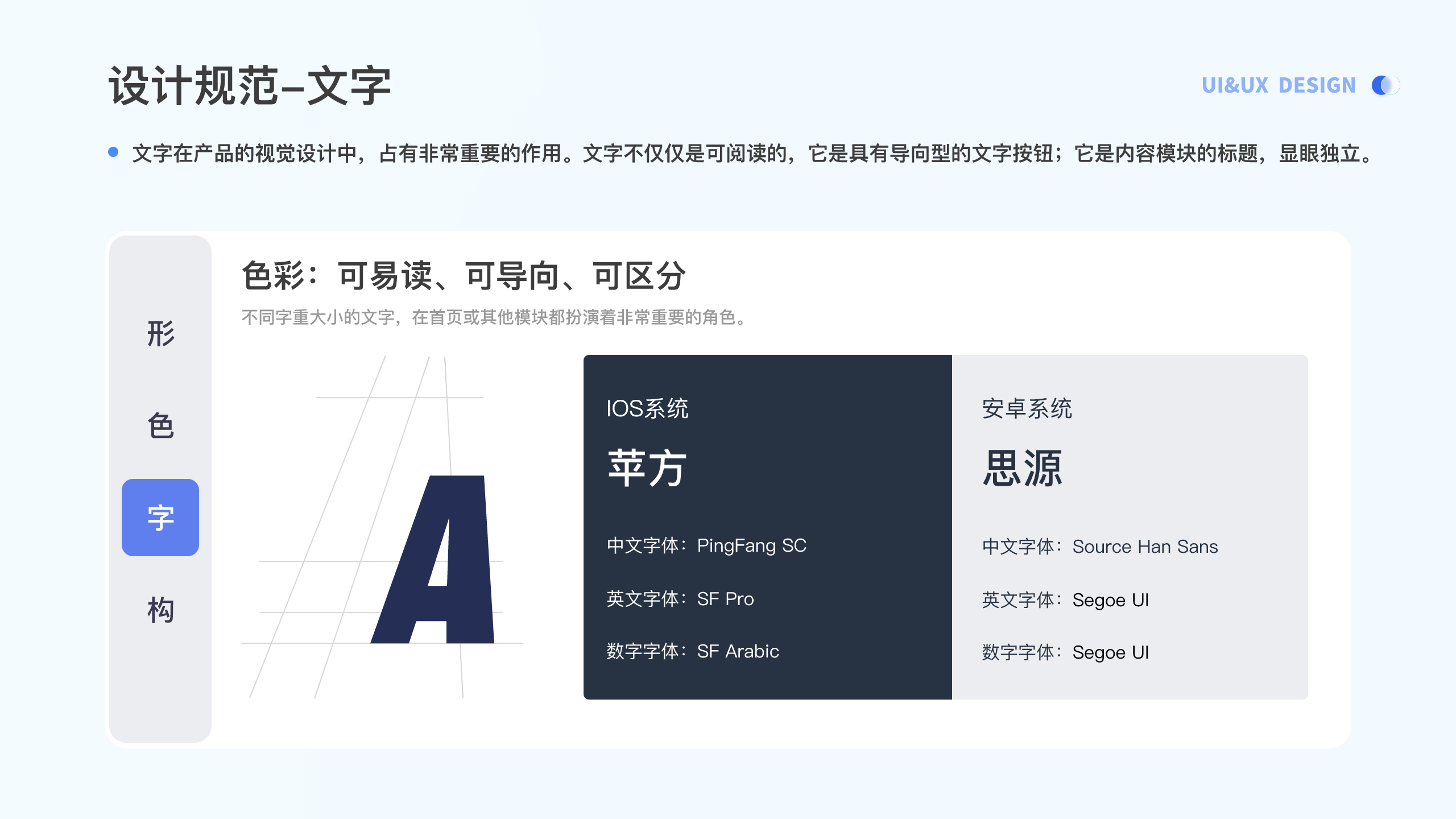
Task: Click the highlighted 字 tab button
Action: [x=160, y=518]
